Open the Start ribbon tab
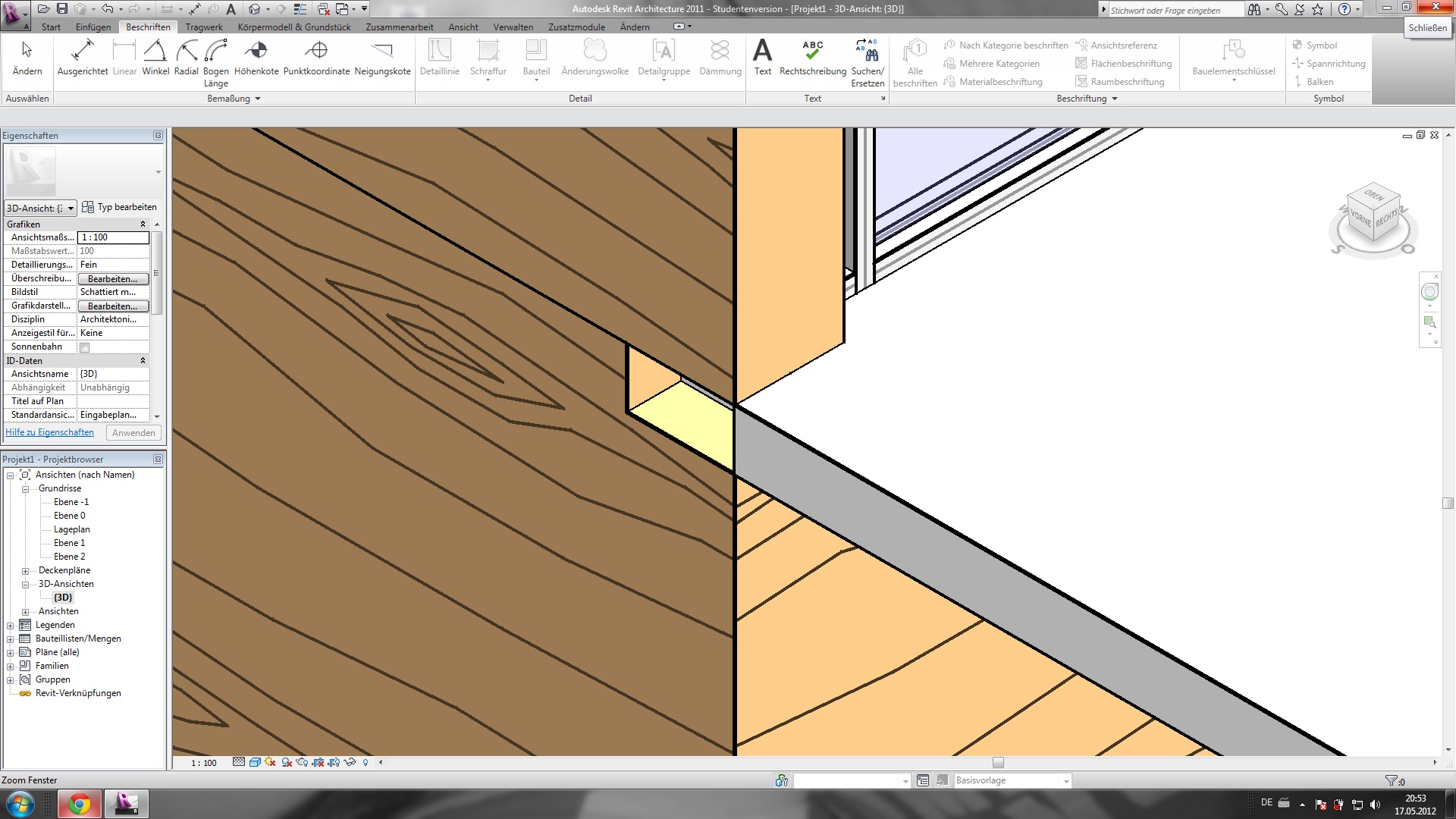The image size is (1456, 819). [51, 27]
